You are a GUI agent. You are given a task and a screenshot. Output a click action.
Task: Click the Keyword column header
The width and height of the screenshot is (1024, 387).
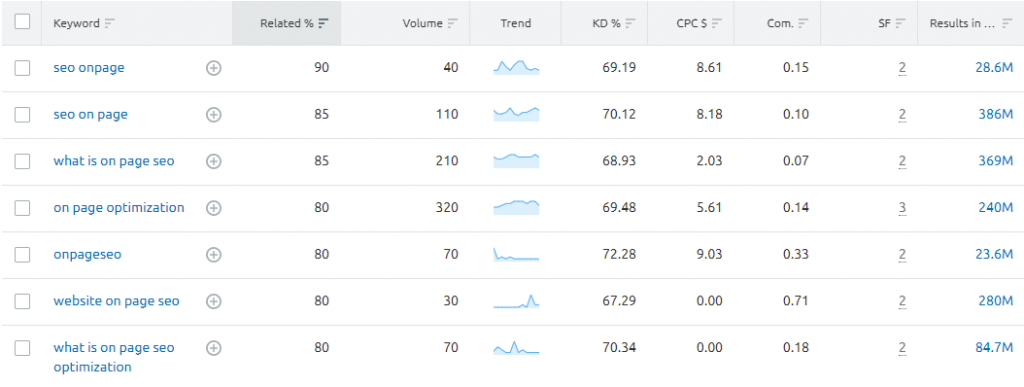pos(76,23)
